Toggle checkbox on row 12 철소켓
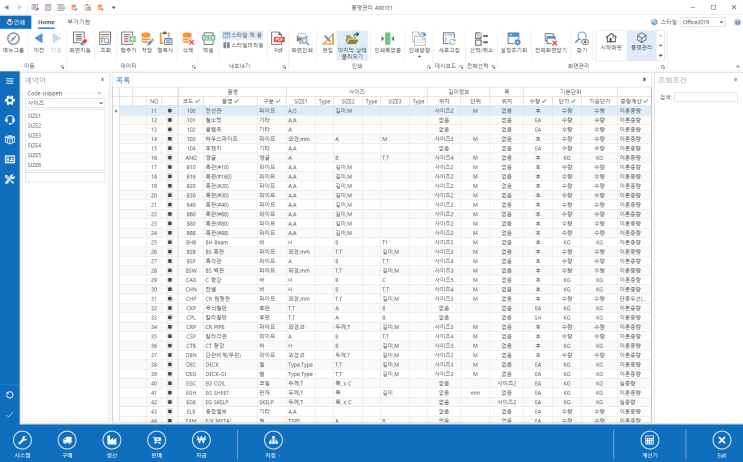 click(x=170, y=120)
